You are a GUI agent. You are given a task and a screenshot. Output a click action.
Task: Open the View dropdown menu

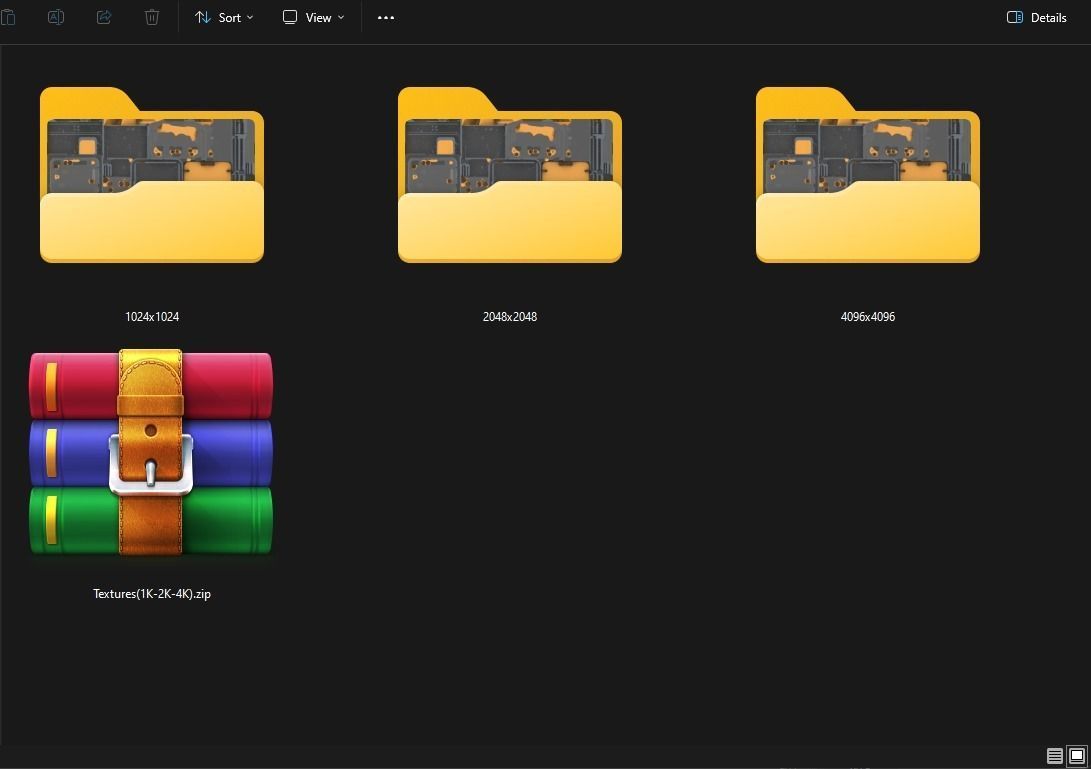(314, 17)
